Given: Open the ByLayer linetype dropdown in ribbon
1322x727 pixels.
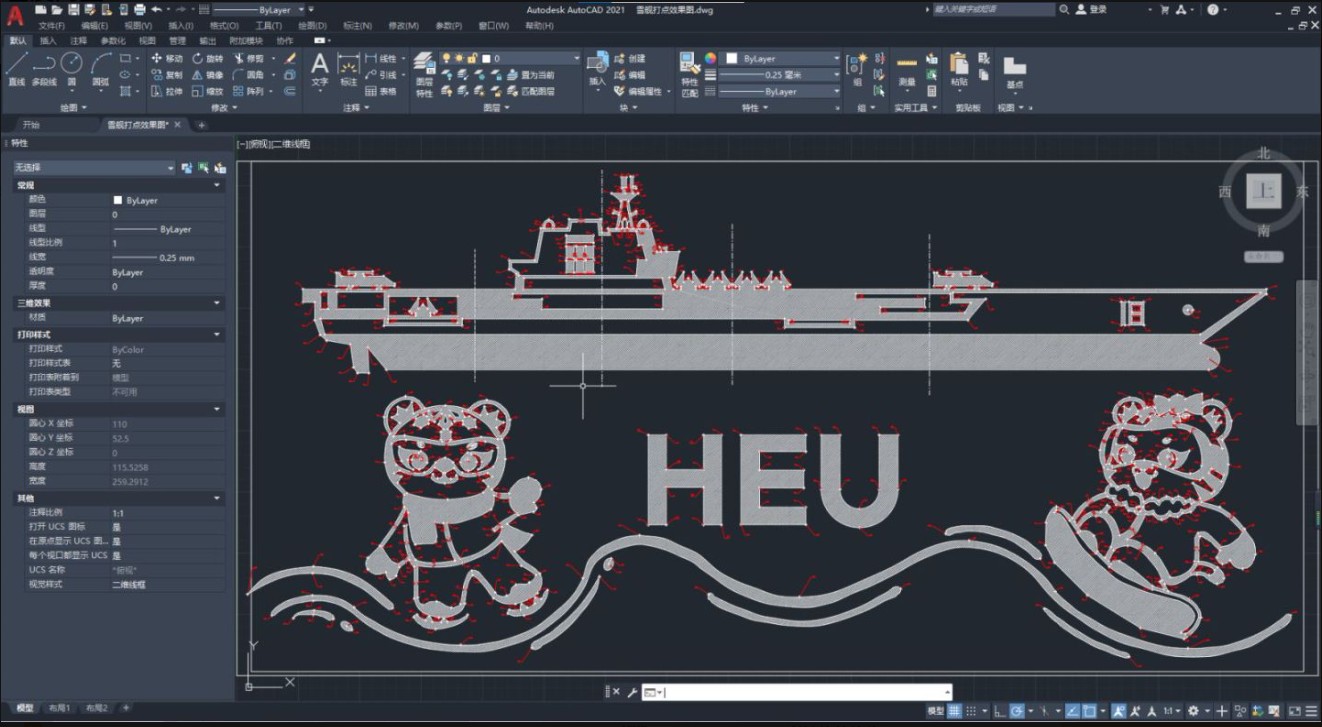Looking at the screenshot, I should click(x=780, y=91).
